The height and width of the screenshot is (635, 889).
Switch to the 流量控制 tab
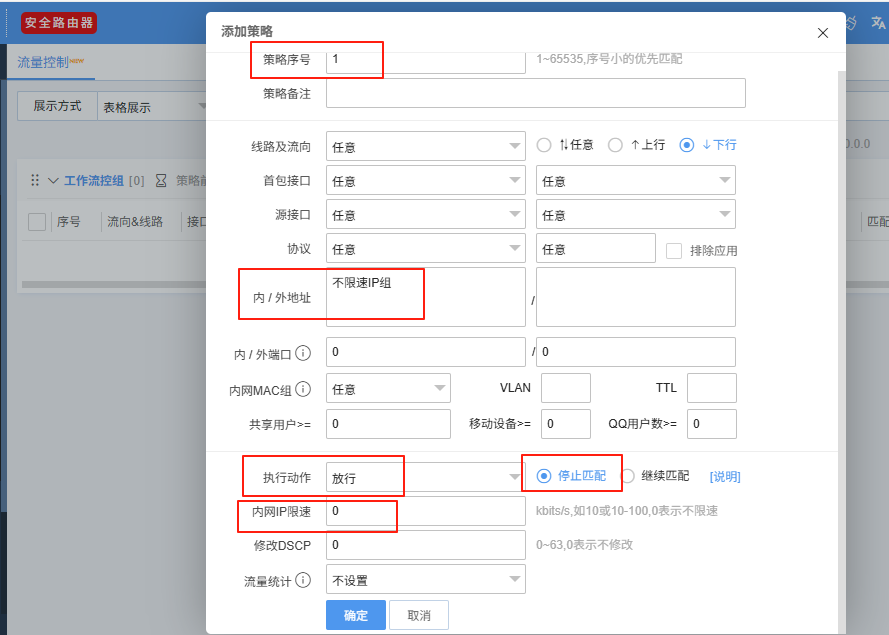point(50,62)
